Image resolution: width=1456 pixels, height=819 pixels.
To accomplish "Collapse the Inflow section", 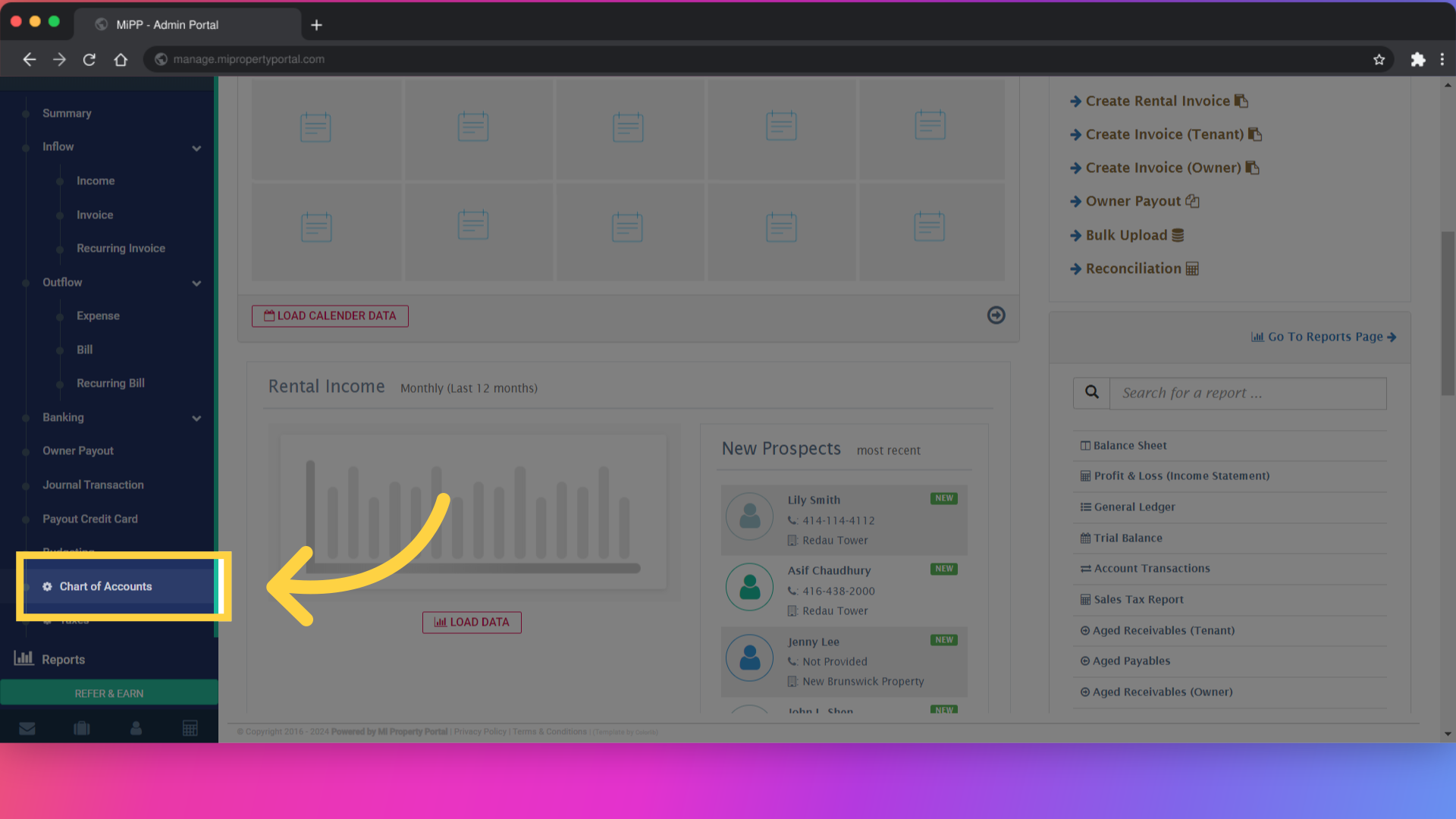I will [196, 148].
